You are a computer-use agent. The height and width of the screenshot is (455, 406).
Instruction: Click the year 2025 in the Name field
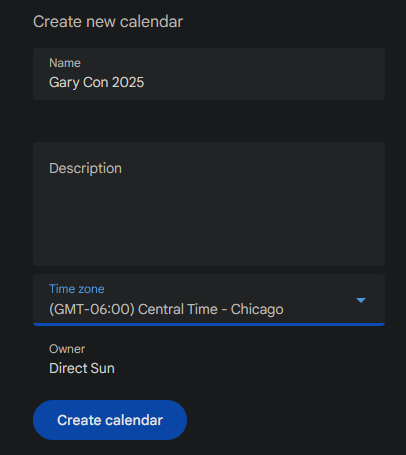coord(128,83)
